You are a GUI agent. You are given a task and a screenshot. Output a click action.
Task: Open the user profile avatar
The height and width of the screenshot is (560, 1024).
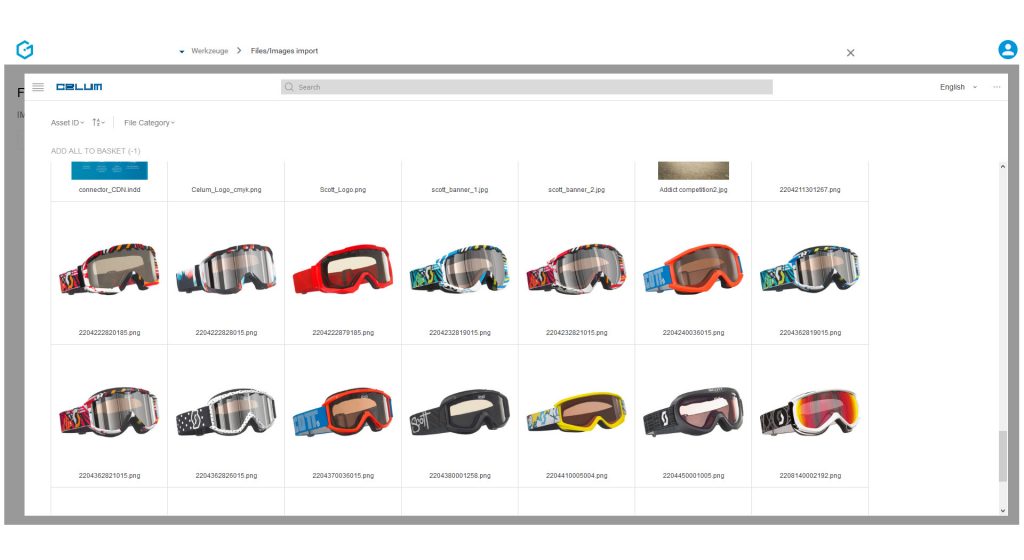pos(1007,49)
